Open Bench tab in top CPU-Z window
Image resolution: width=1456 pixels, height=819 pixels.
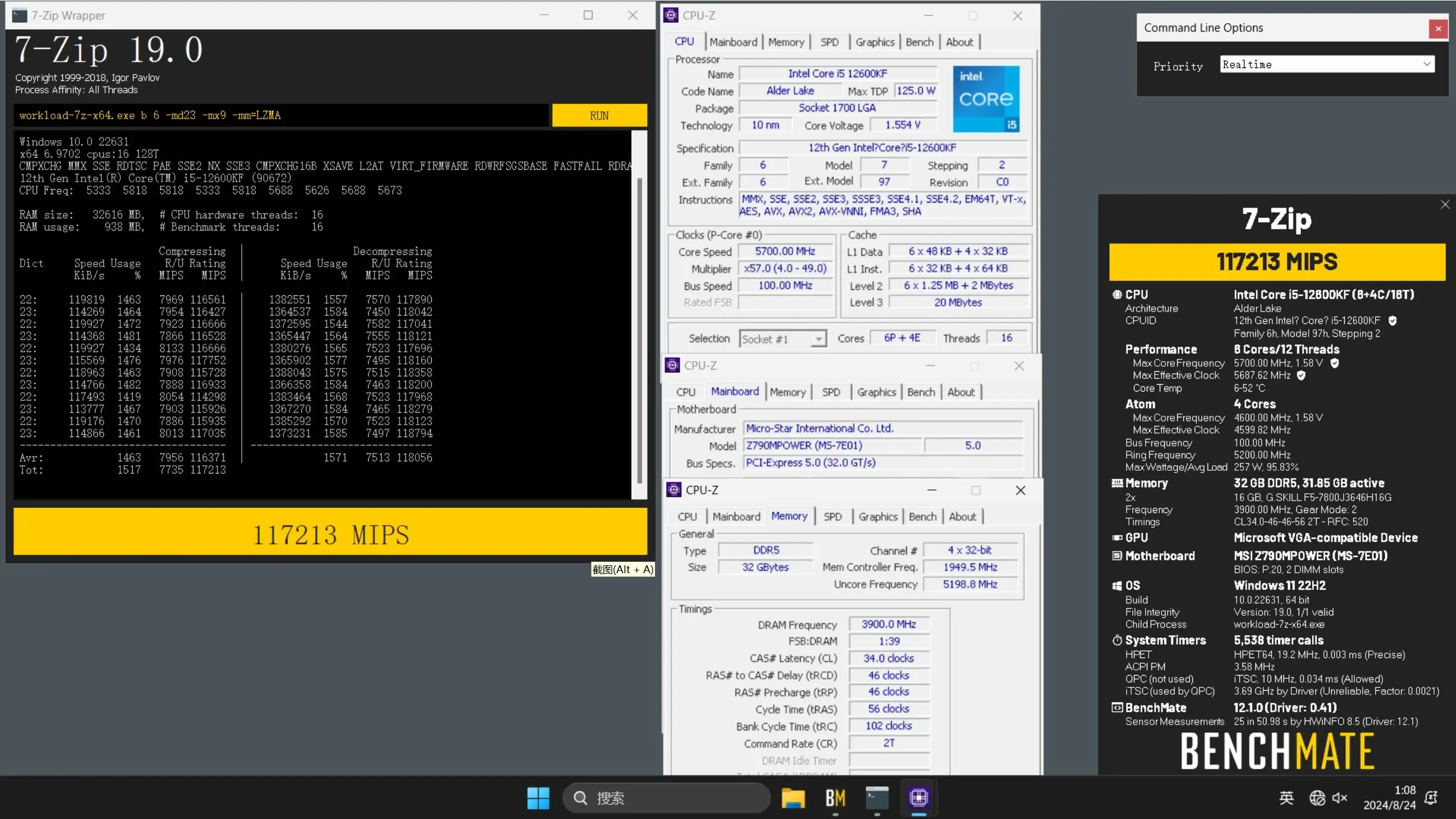919,42
